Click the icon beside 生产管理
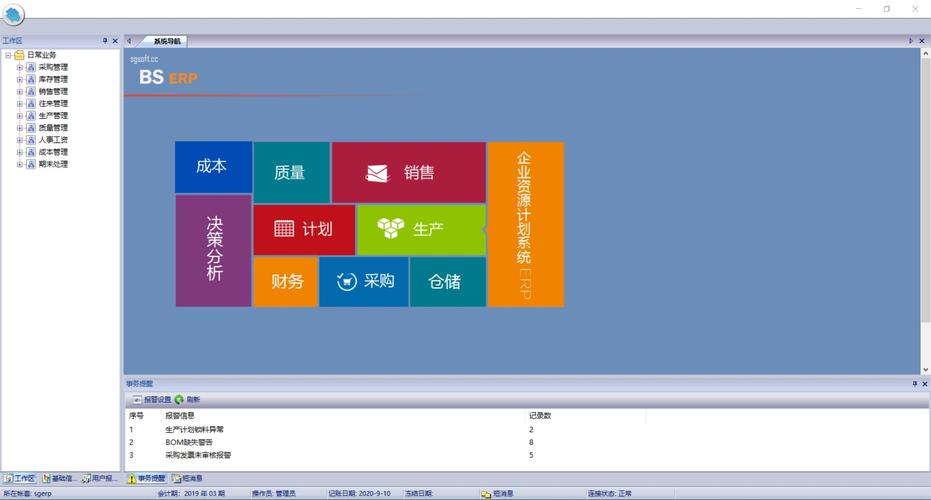Screen dimensions: 931x500 click(31, 116)
